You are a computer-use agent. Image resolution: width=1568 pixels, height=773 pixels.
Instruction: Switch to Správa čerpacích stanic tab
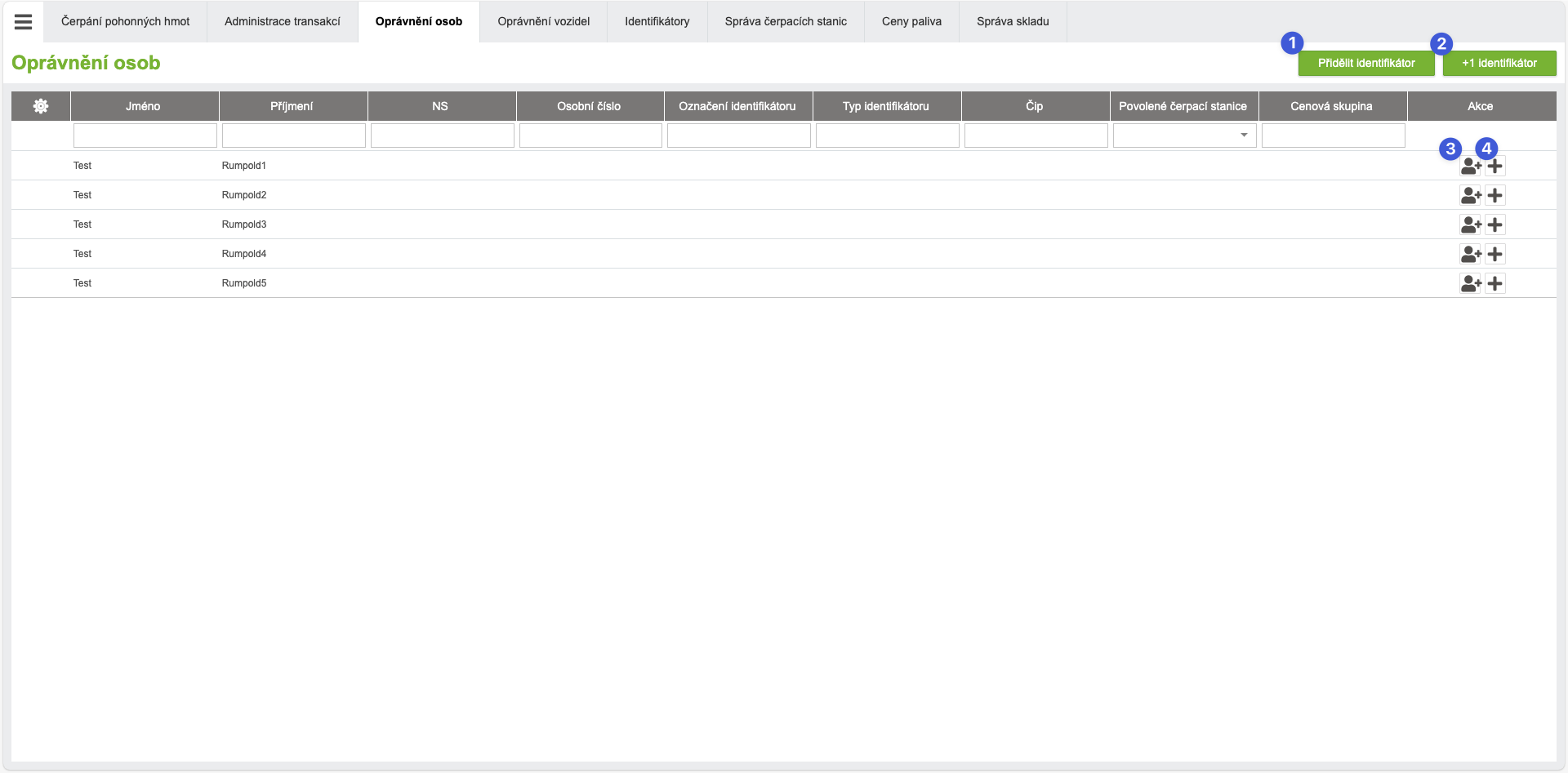tap(786, 21)
